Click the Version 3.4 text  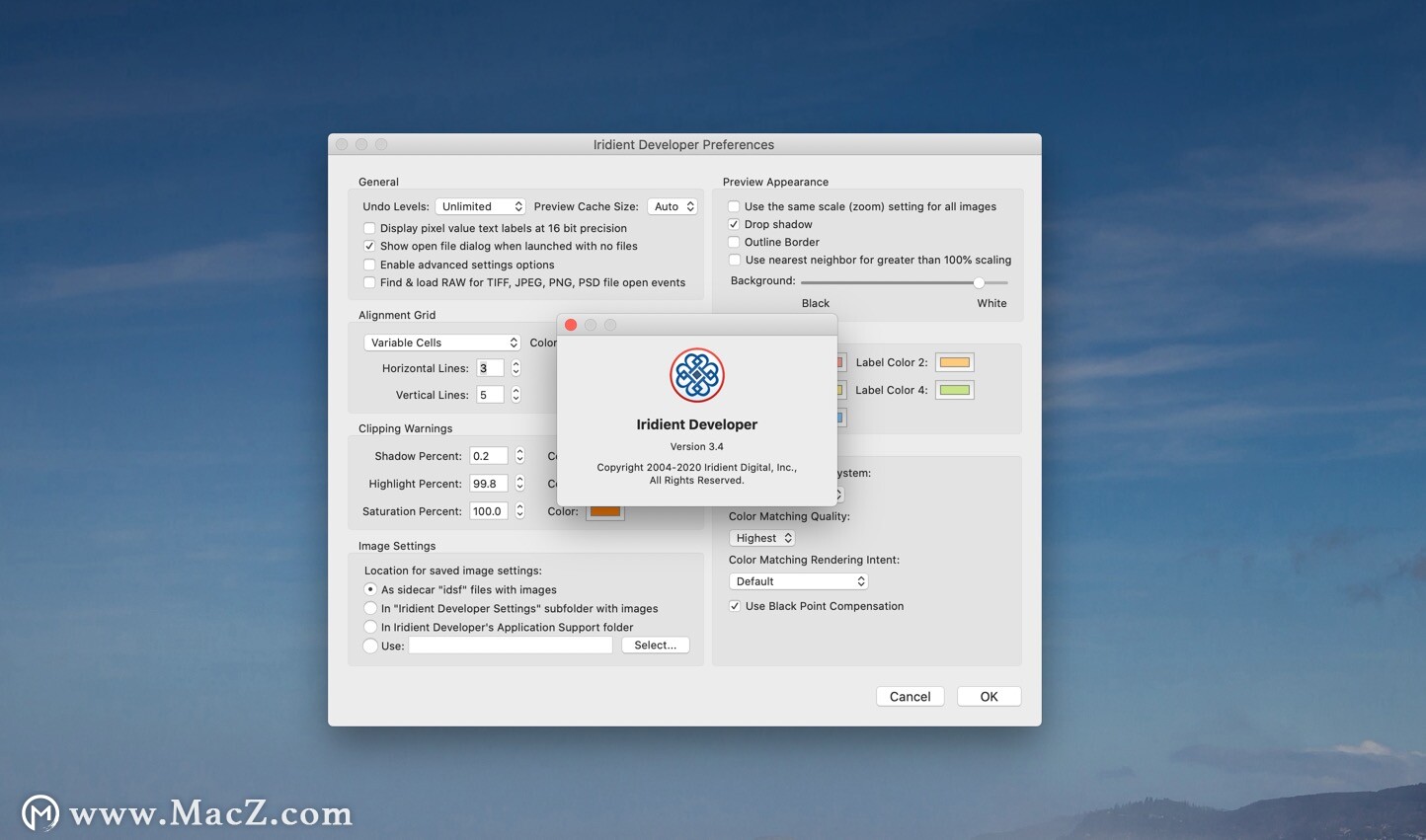point(697,446)
